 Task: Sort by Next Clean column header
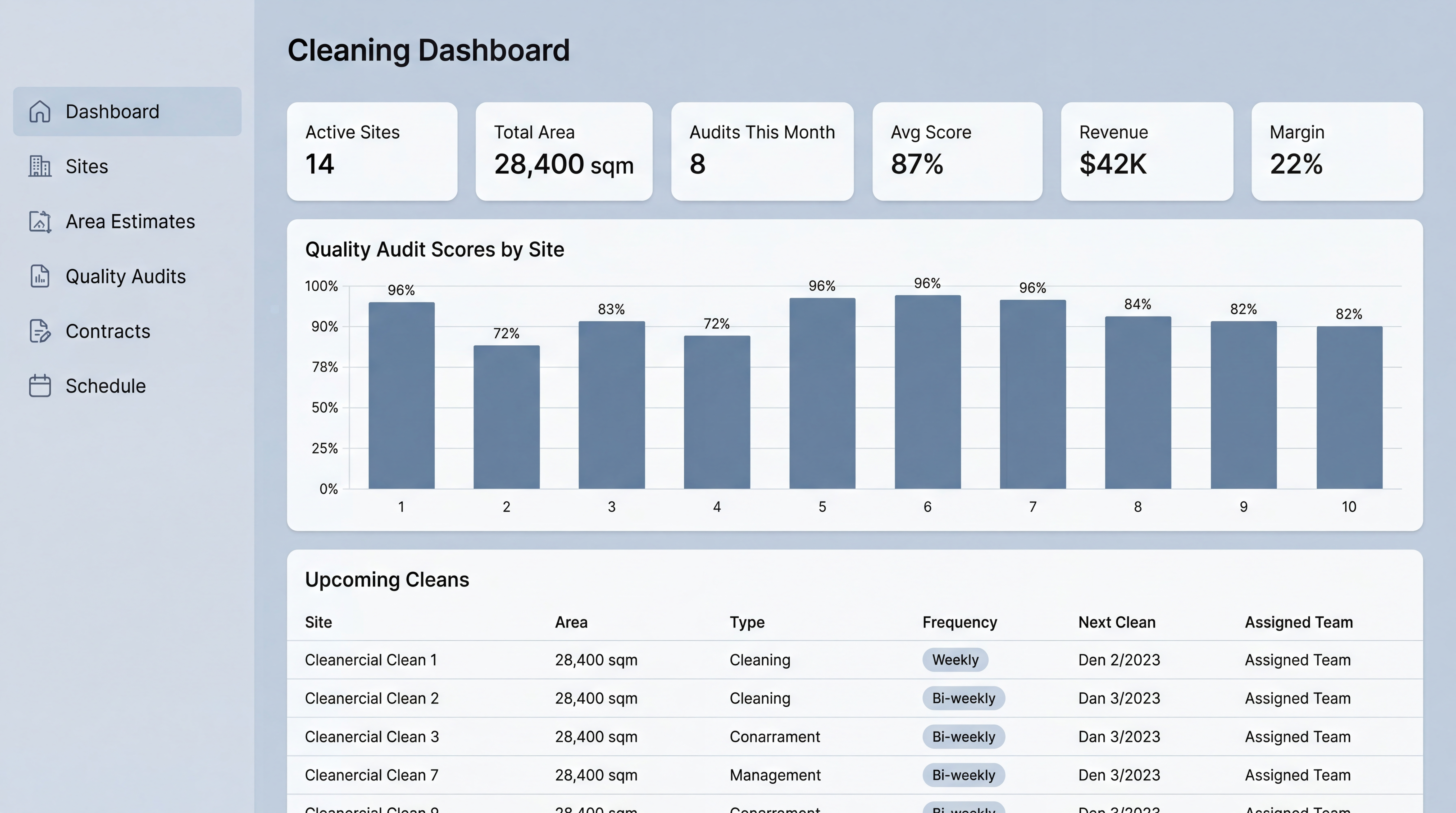tap(1116, 622)
